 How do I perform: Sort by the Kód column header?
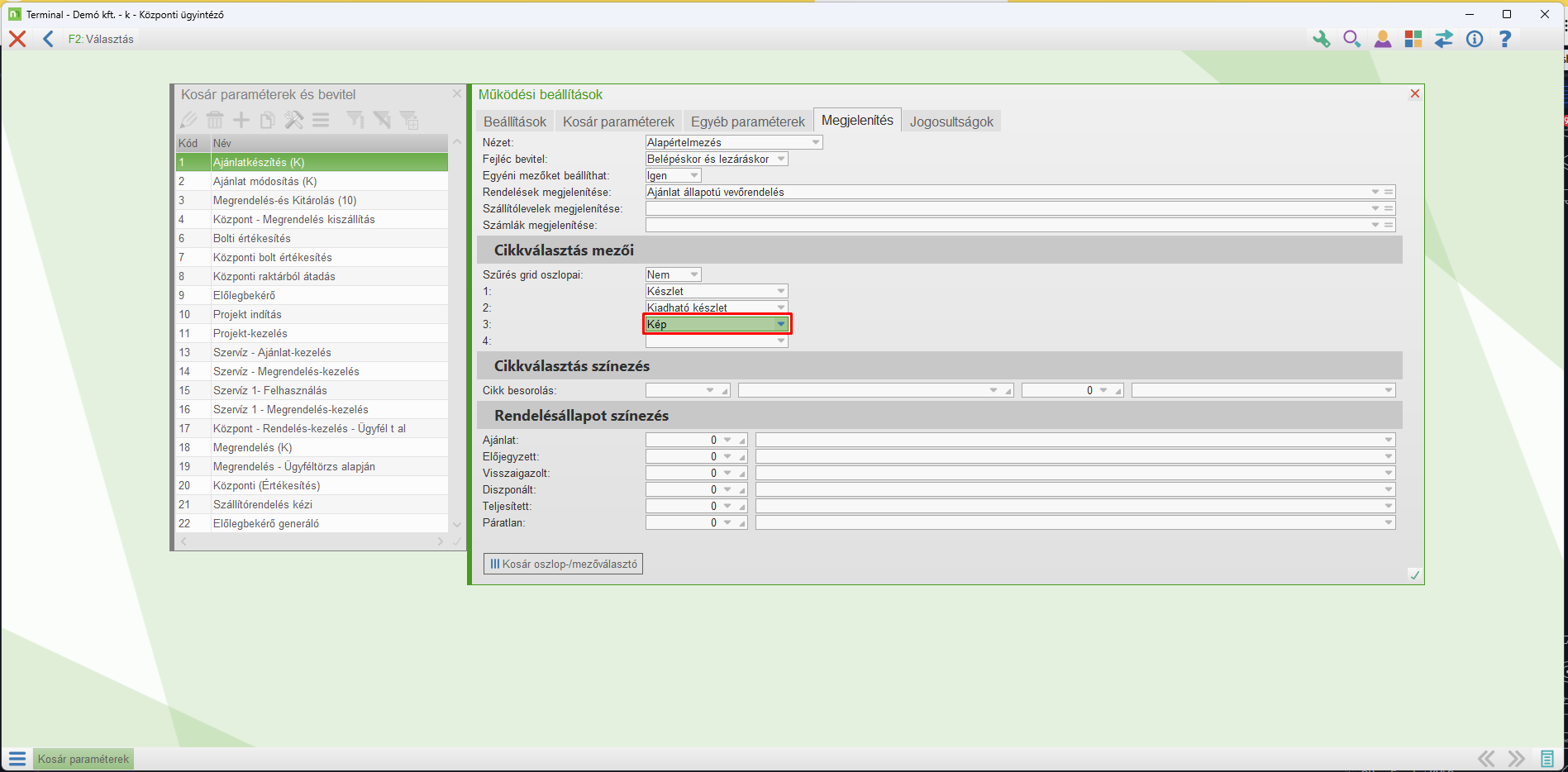(x=193, y=143)
